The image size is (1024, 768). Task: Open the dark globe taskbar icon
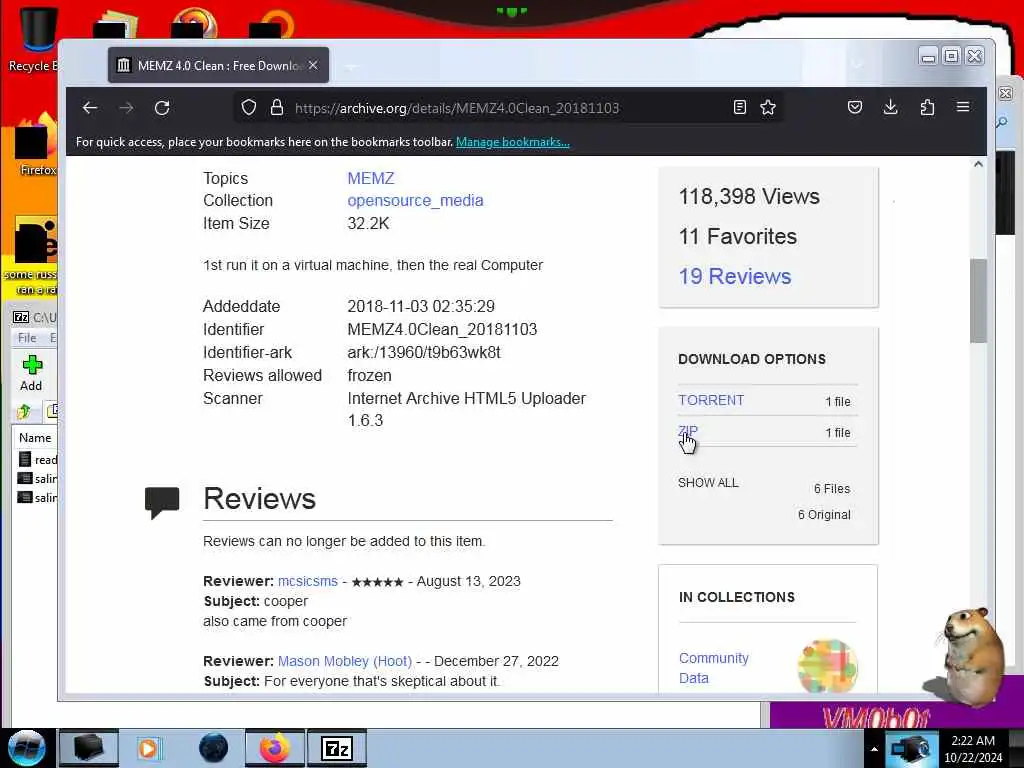coord(213,748)
